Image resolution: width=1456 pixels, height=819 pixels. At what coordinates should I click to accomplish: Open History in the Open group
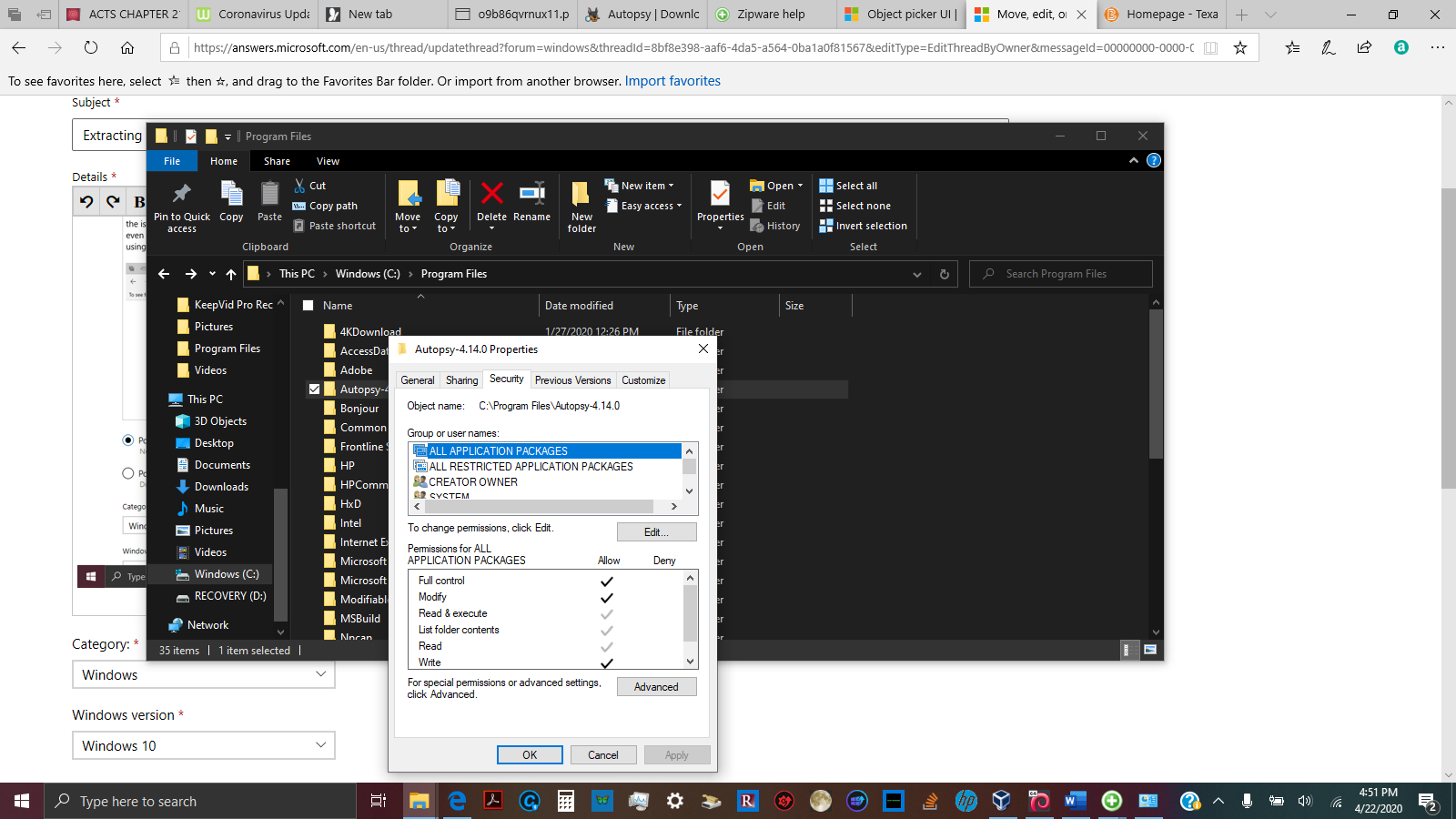point(775,226)
